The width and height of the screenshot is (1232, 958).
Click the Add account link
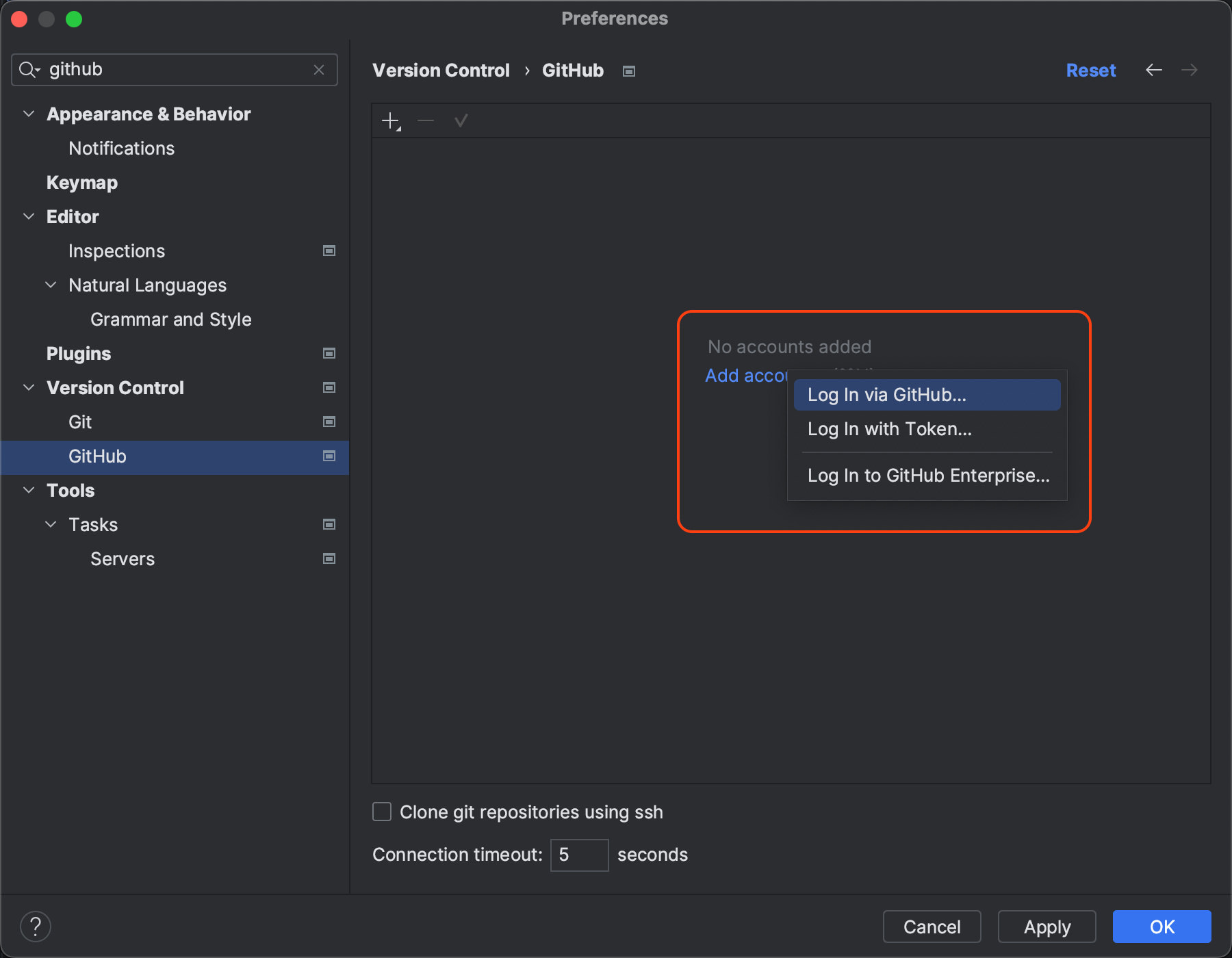(746, 376)
